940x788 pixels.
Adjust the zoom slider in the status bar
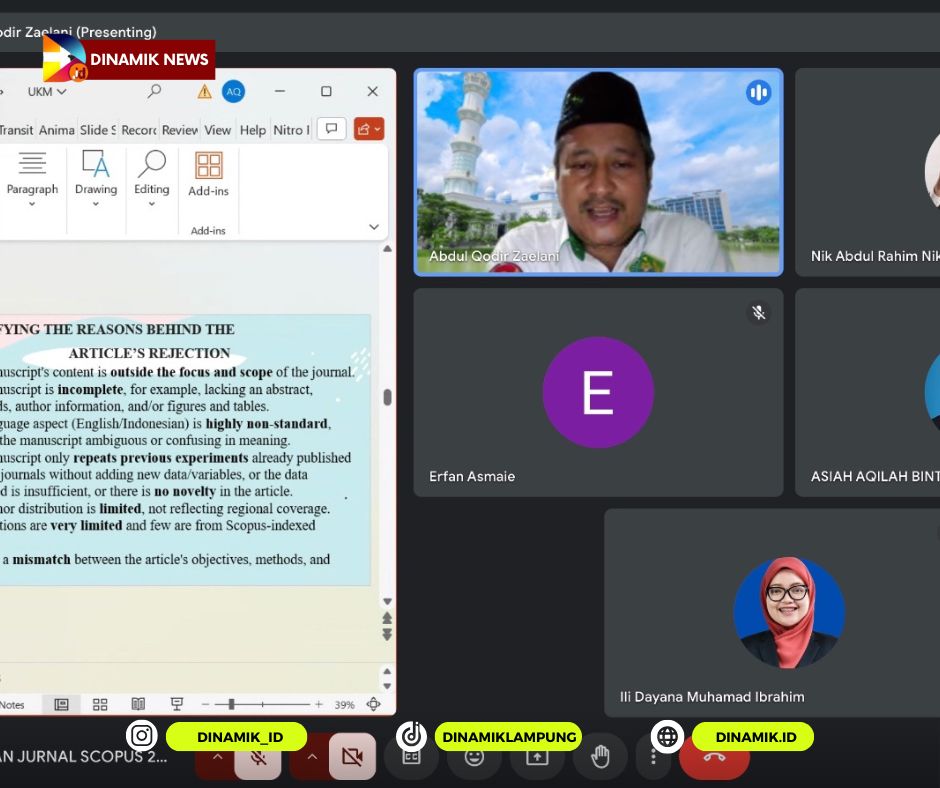click(230, 704)
